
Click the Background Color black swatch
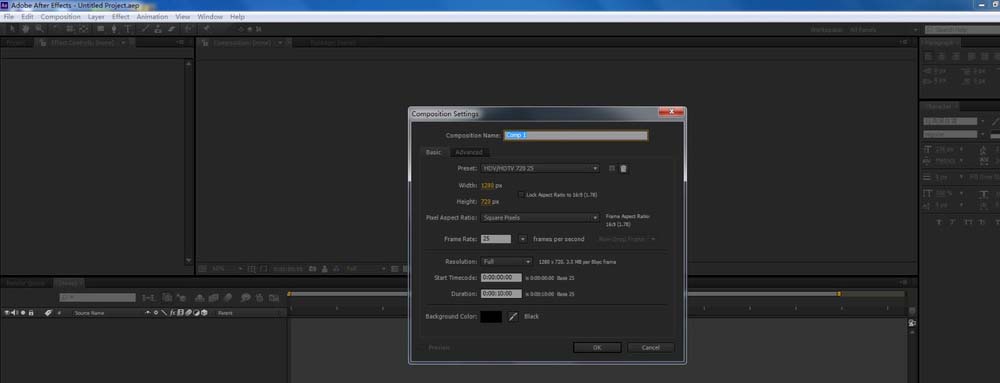[492, 316]
